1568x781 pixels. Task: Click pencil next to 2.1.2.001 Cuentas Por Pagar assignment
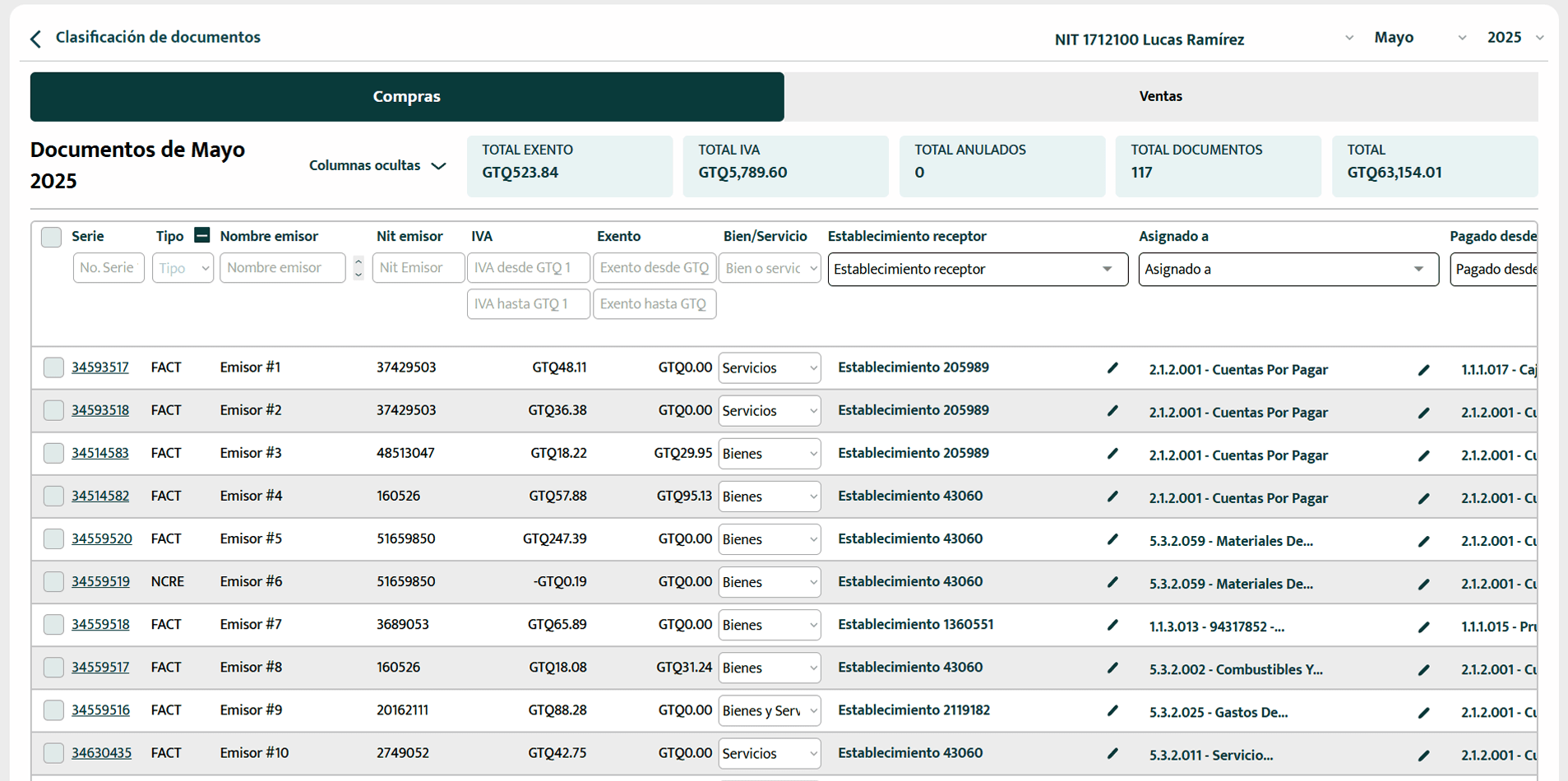coord(1424,370)
